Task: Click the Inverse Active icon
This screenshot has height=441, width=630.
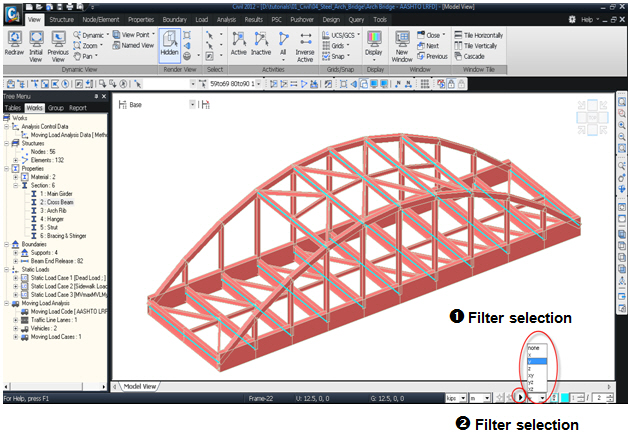Action: 304,44
